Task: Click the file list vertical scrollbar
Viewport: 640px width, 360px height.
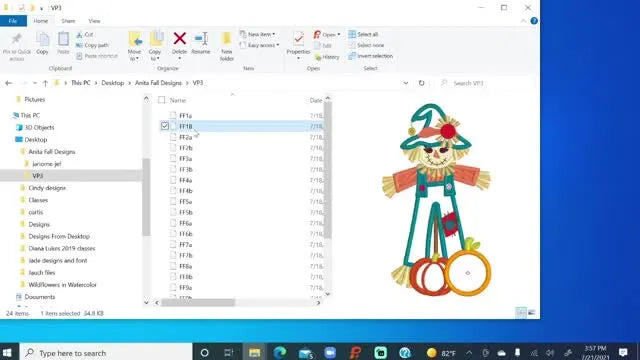Action: click(327, 169)
